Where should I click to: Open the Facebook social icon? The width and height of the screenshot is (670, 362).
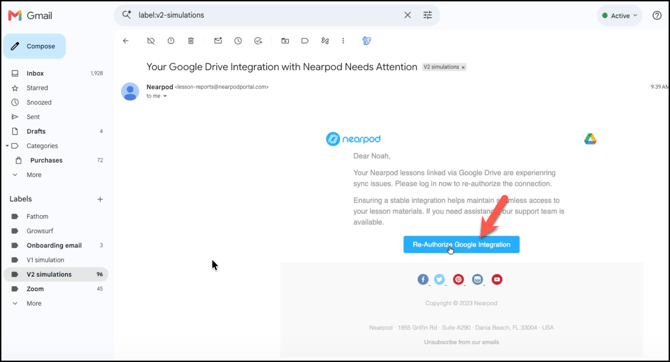tap(423, 279)
